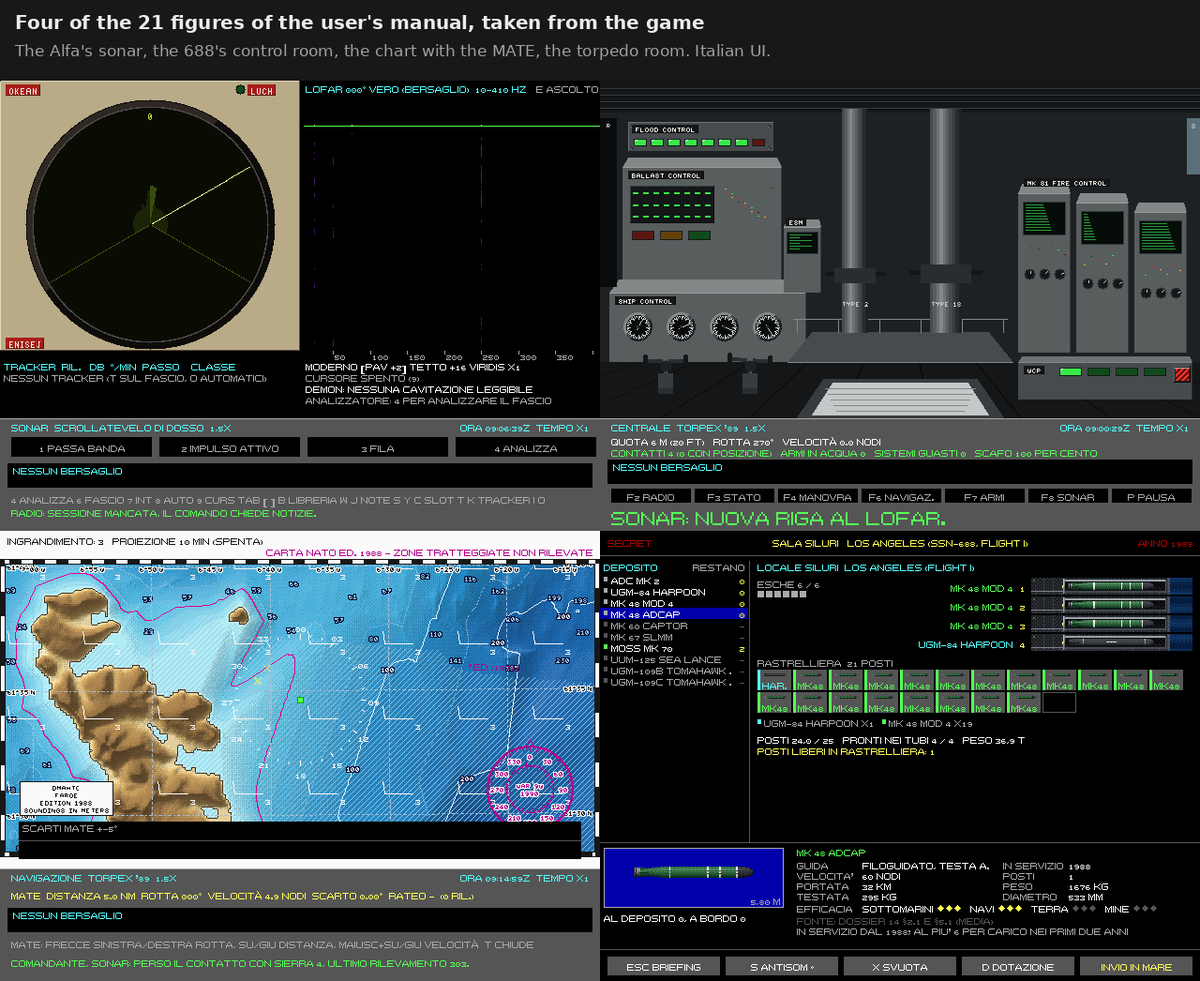The image size is (1200, 981).
Task: Toggle the green lamp beside LUCH
Action: (x=240, y=90)
